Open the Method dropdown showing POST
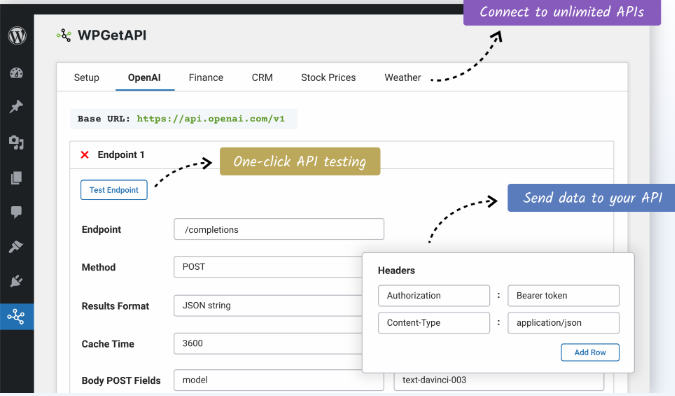 point(268,267)
